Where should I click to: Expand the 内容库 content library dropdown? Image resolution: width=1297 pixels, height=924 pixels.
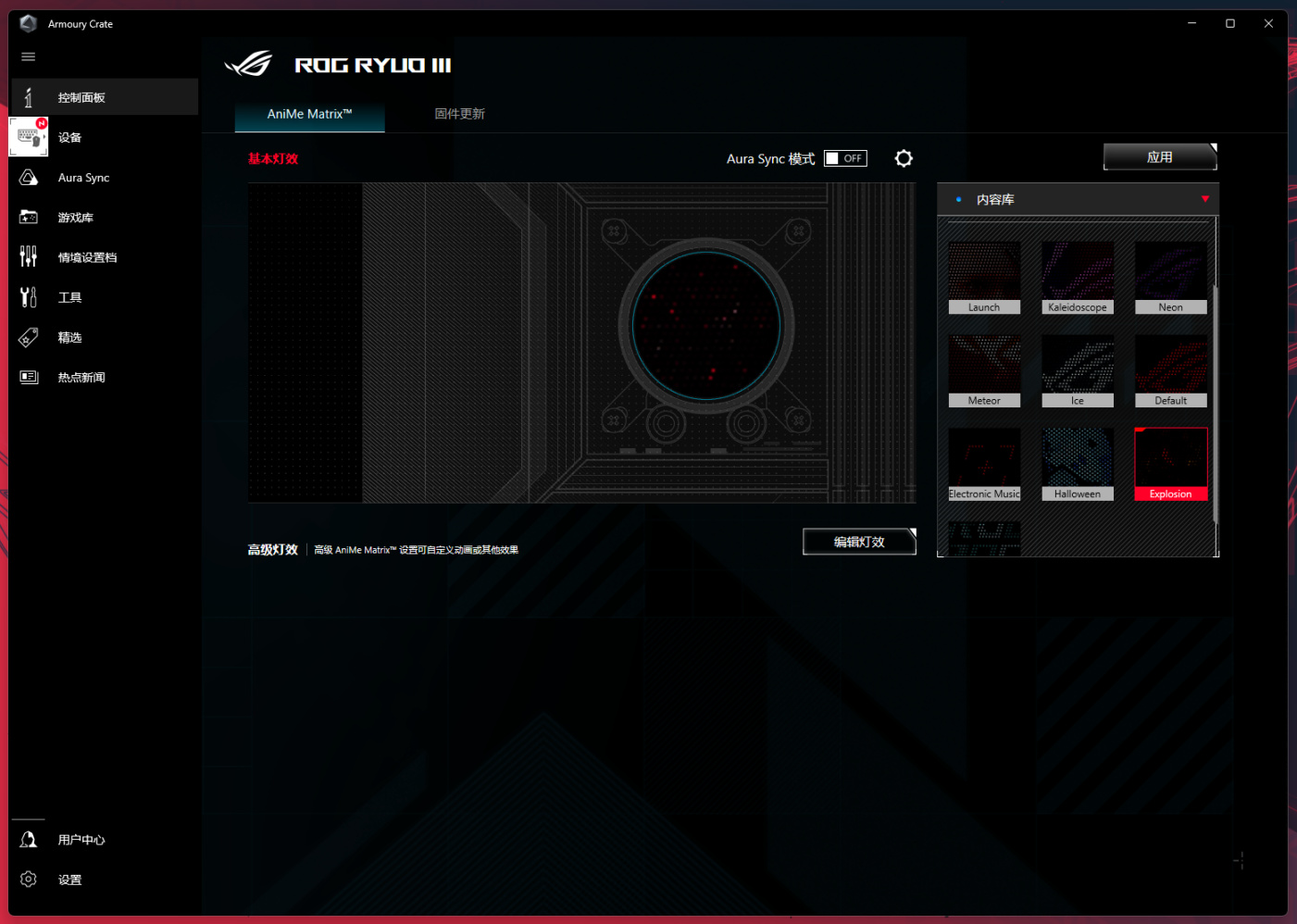[x=1204, y=199]
